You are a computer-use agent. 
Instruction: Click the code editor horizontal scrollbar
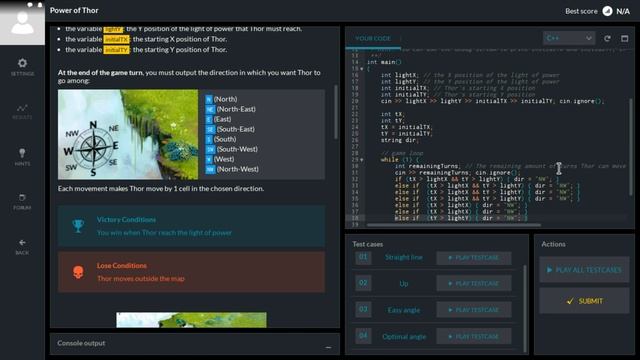tap(453, 225)
